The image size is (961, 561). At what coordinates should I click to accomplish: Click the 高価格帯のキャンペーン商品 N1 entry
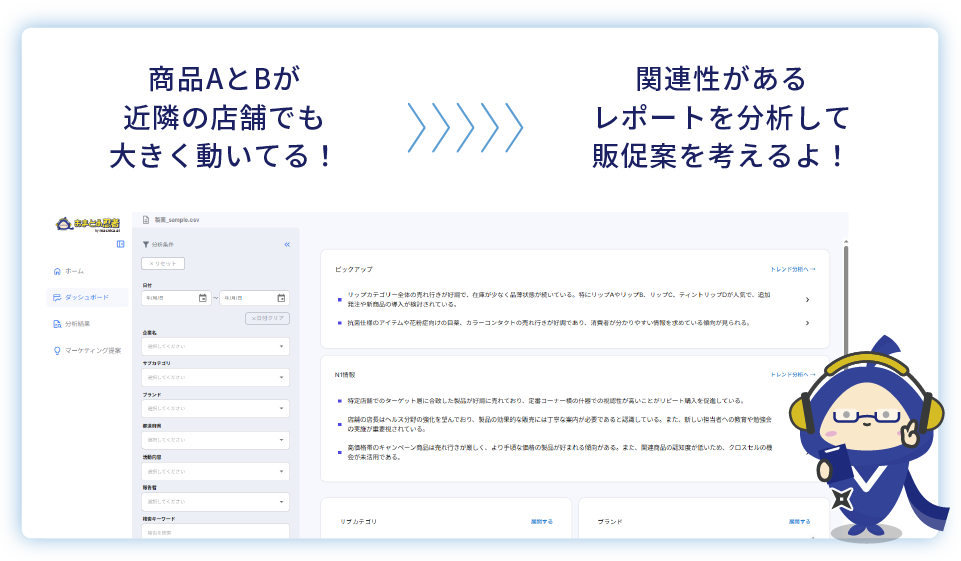click(x=559, y=452)
